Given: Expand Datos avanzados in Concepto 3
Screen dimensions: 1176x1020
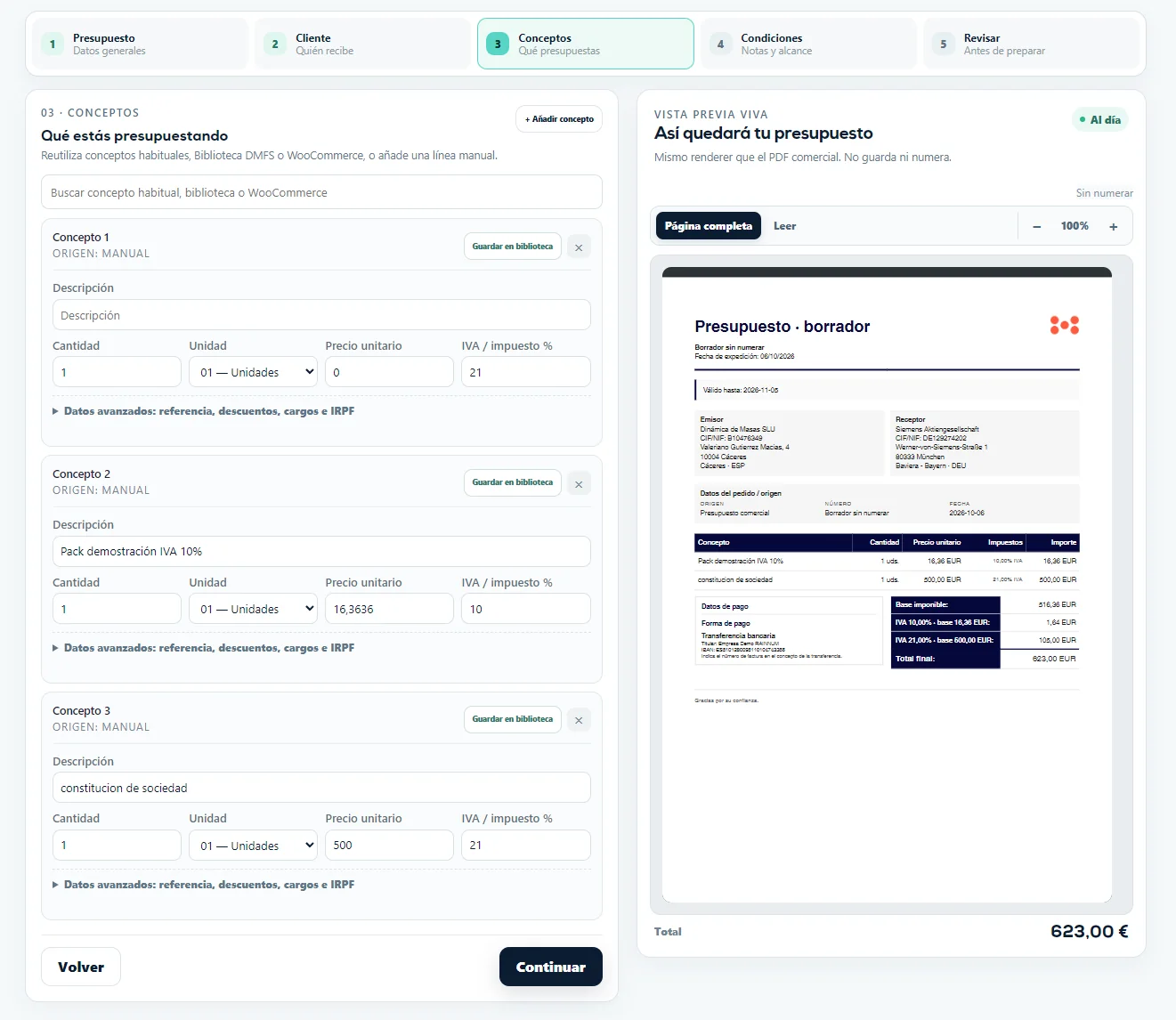Looking at the screenshot, I should pos(204,885).
